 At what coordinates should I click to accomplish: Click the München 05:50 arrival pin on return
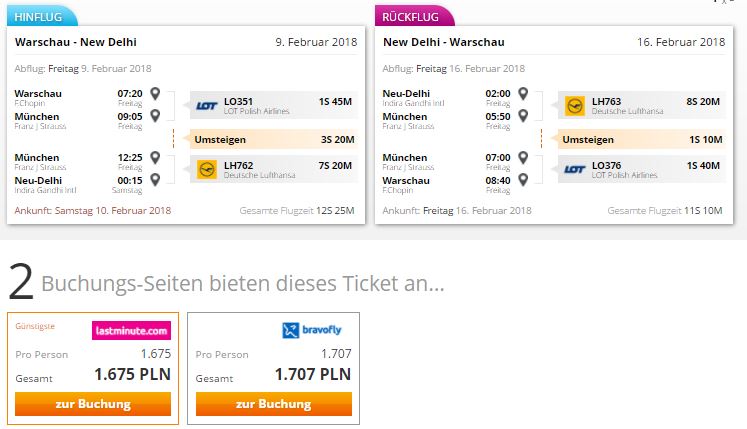point(523,116)
